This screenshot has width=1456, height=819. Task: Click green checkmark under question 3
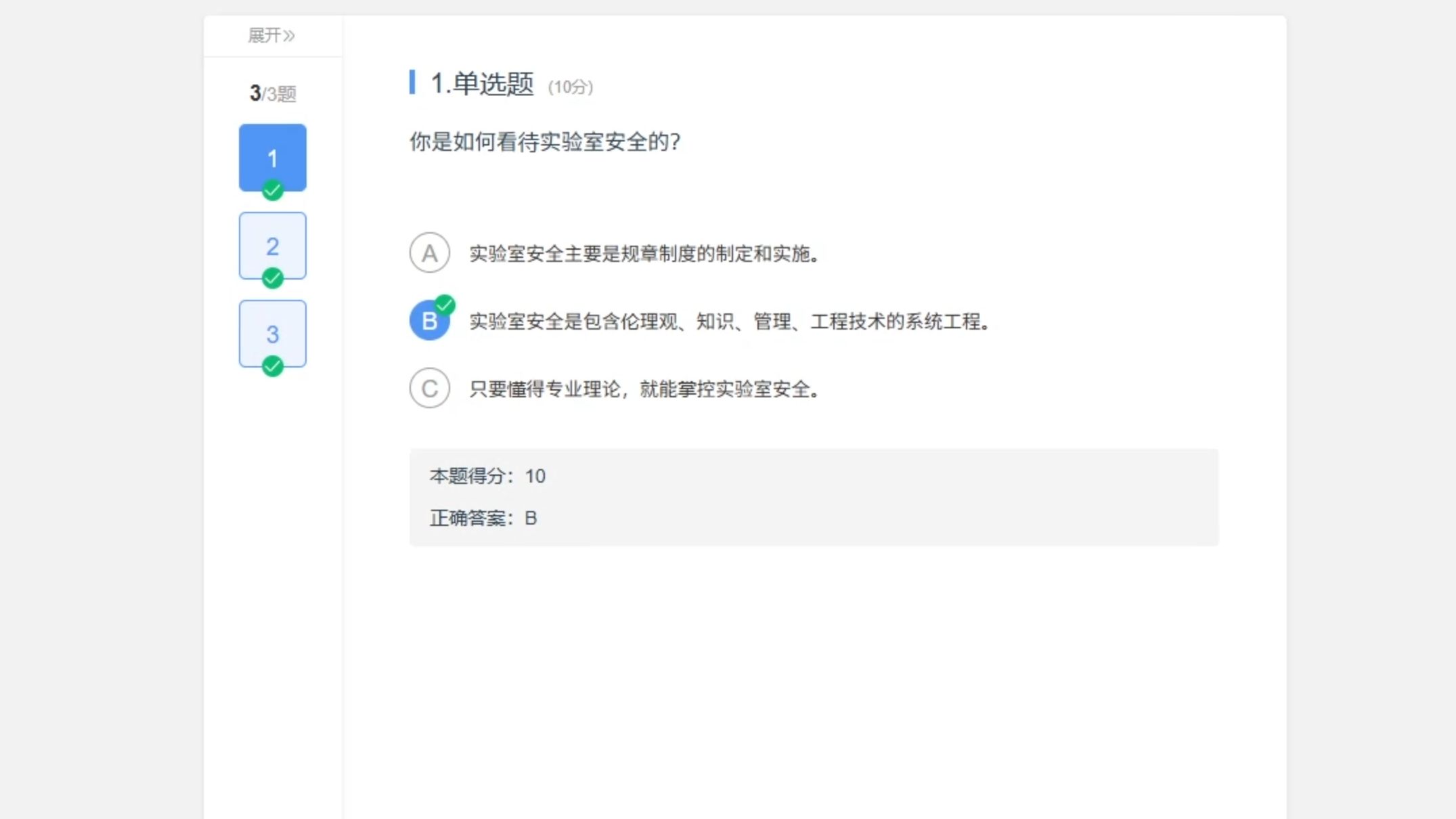coord(272,366)
